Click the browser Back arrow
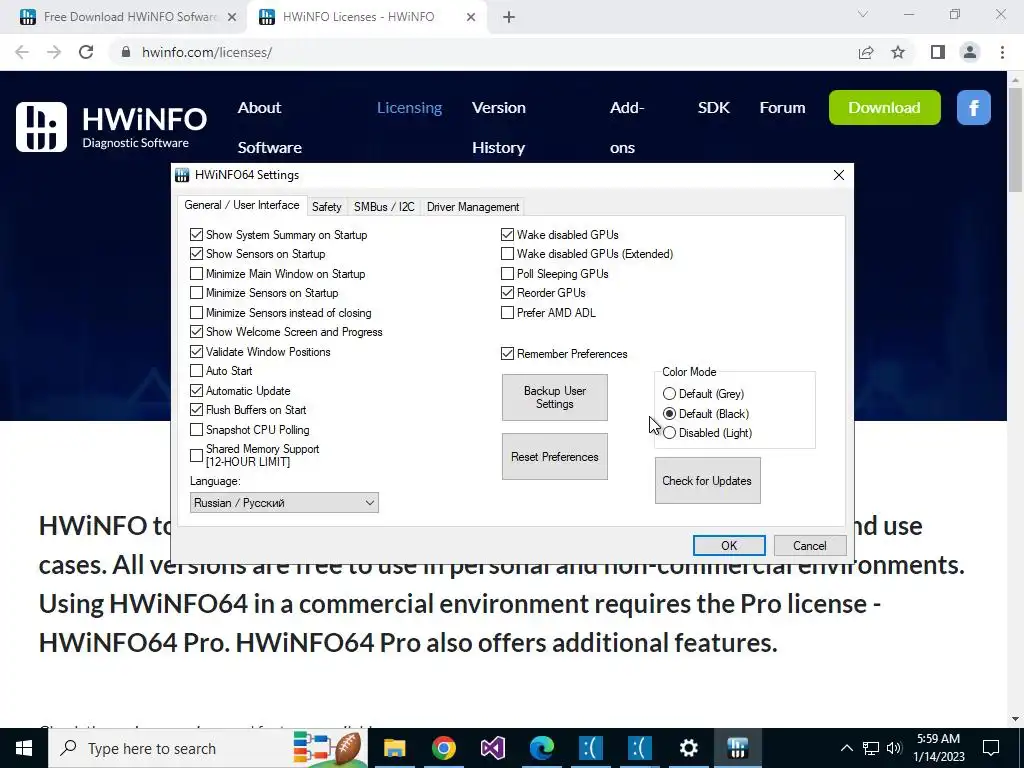1024x768 pixels. tap(22, 52)
